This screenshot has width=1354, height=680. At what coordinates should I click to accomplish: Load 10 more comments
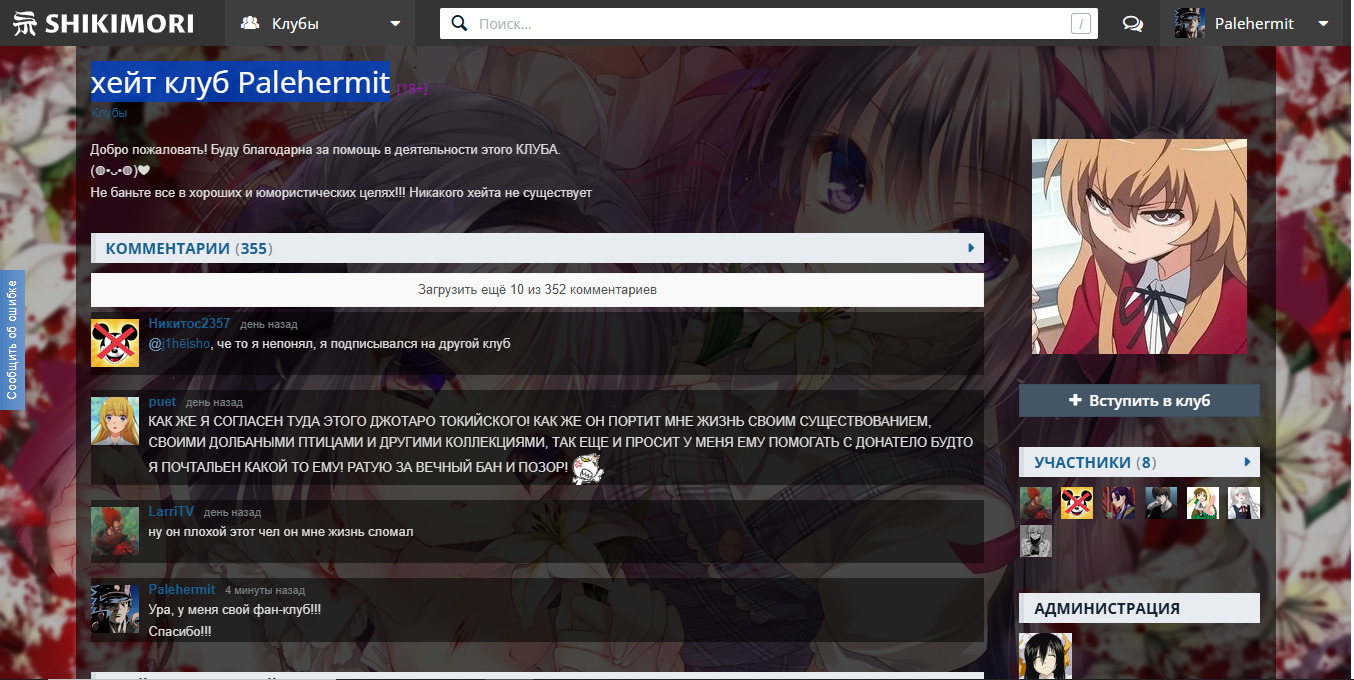tap(537, 290)
